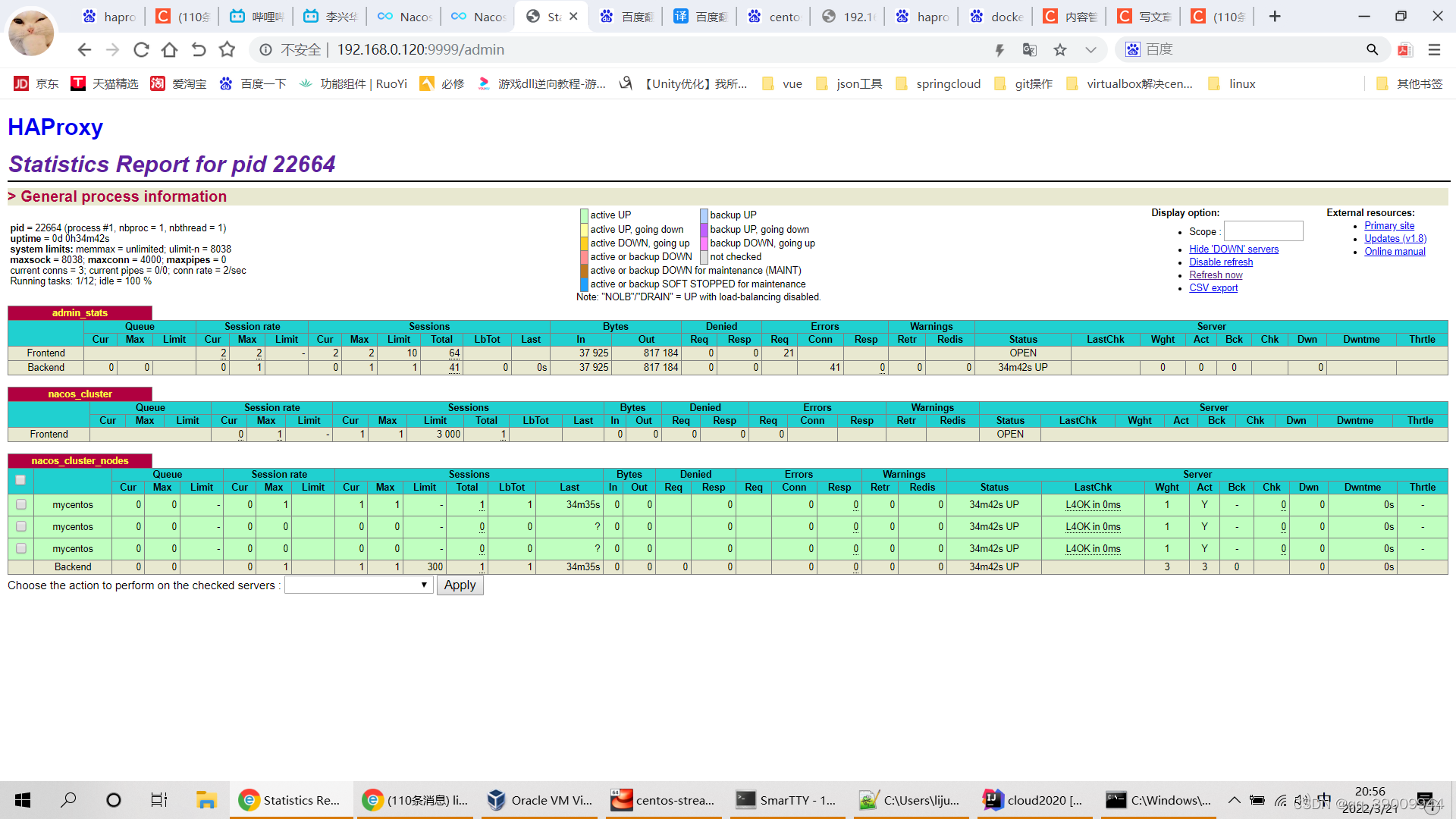Click the lightning speed-mode icon
Viewport: 1456px width, 819px height.
(999, 50)
